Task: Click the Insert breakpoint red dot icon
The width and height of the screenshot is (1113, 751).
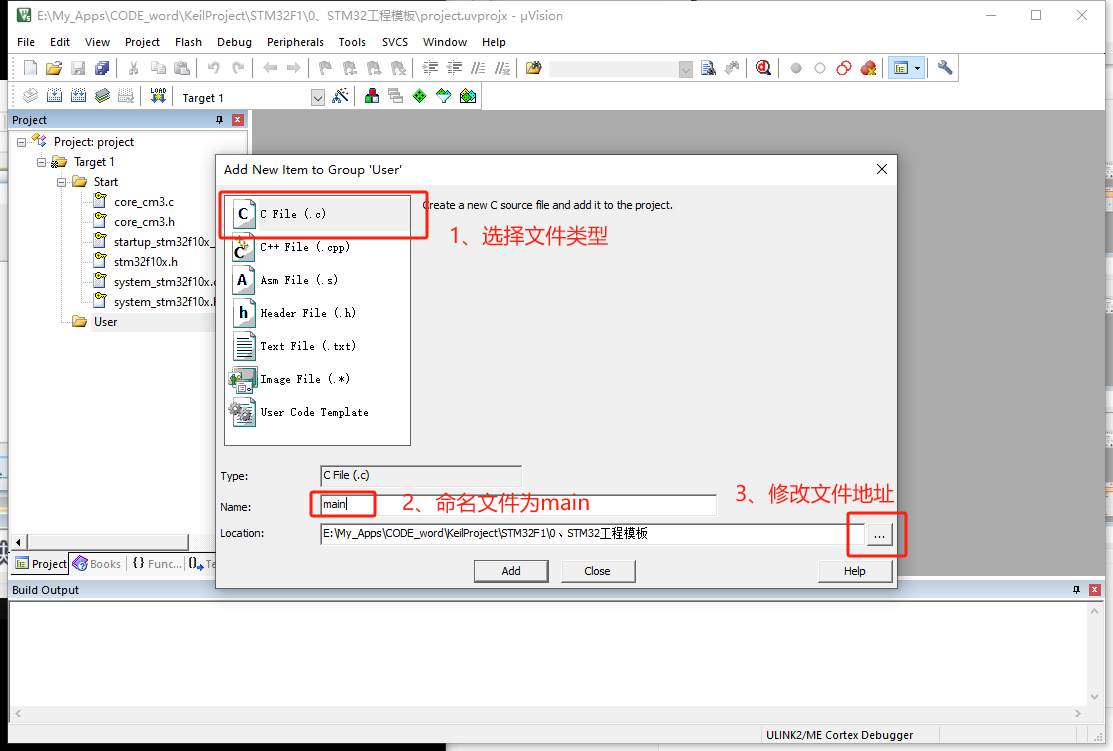Action: click(x=796, y=68)
